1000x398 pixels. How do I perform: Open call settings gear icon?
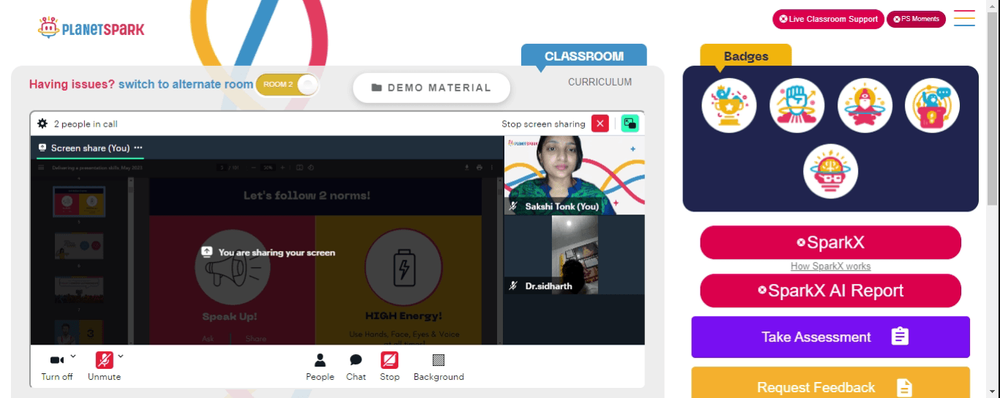[43, 124]
